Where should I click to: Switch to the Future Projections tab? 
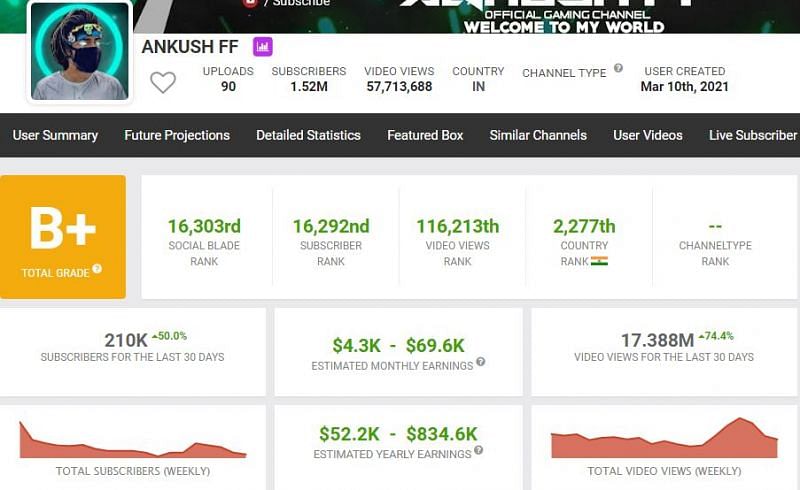177,135
